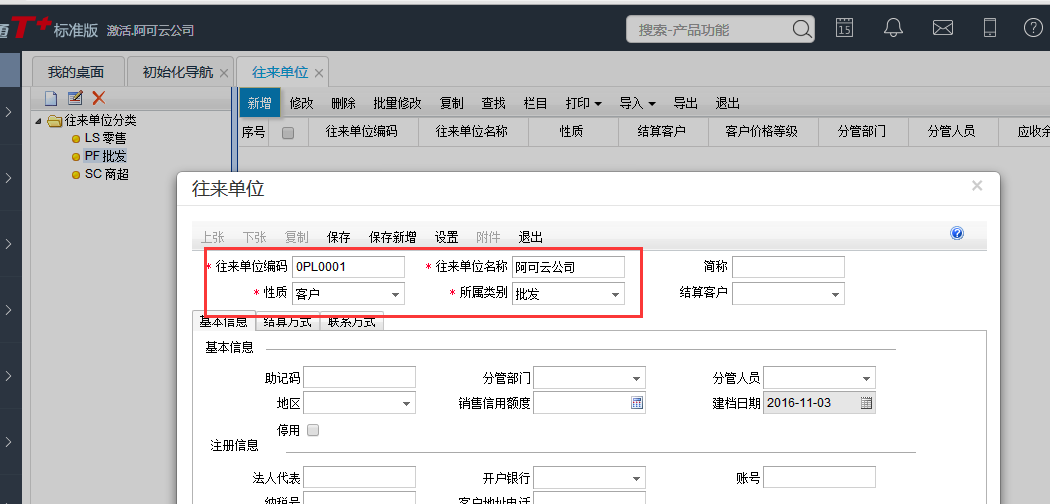The width and height of the screenshot is (1050, 504).
Task: Click the mobile phone icon
Action: pyautogui.click(x=990, y=28)
